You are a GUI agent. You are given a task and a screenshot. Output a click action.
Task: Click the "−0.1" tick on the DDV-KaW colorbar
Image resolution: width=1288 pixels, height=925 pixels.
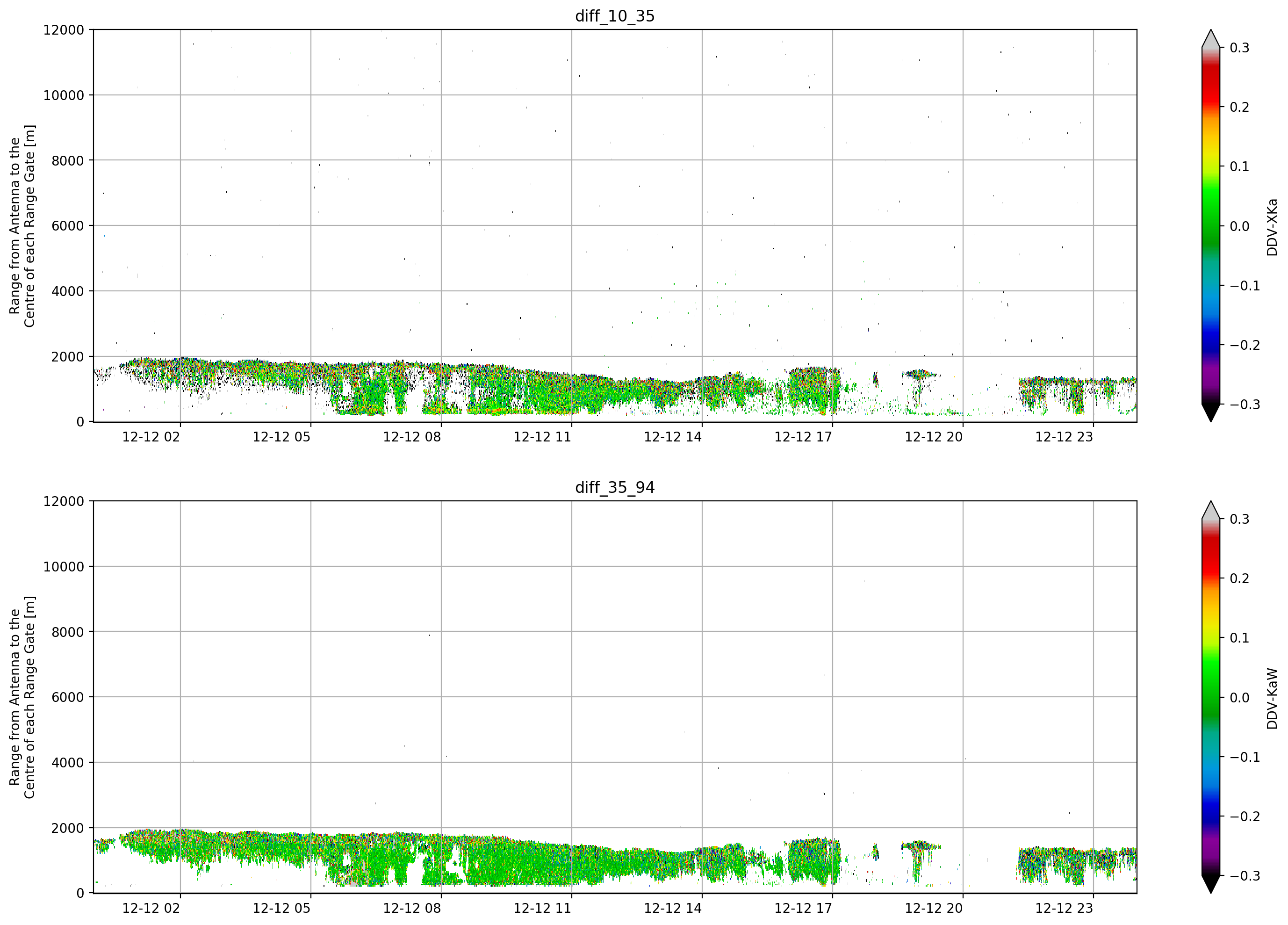click(1245, 757)
